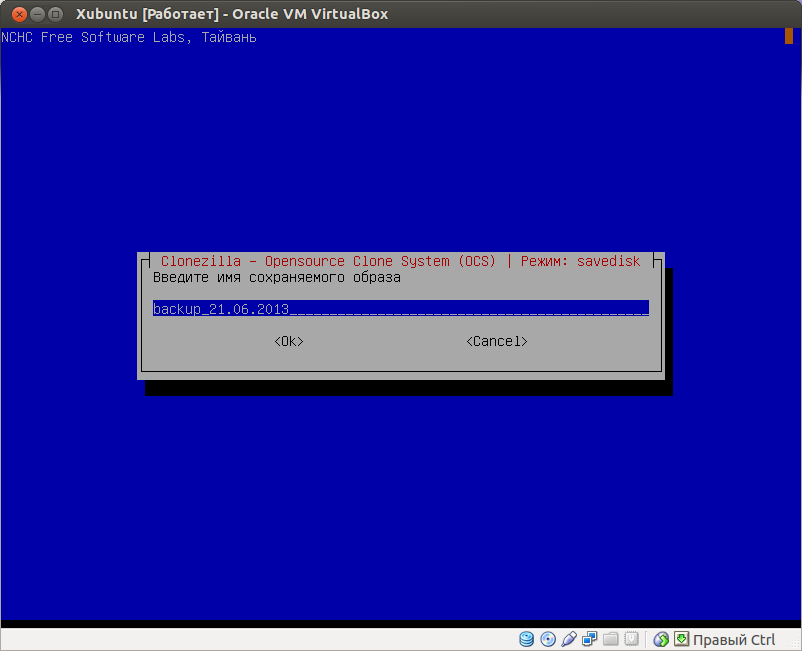Confirm the image name with Ok

tap(289, 341)
